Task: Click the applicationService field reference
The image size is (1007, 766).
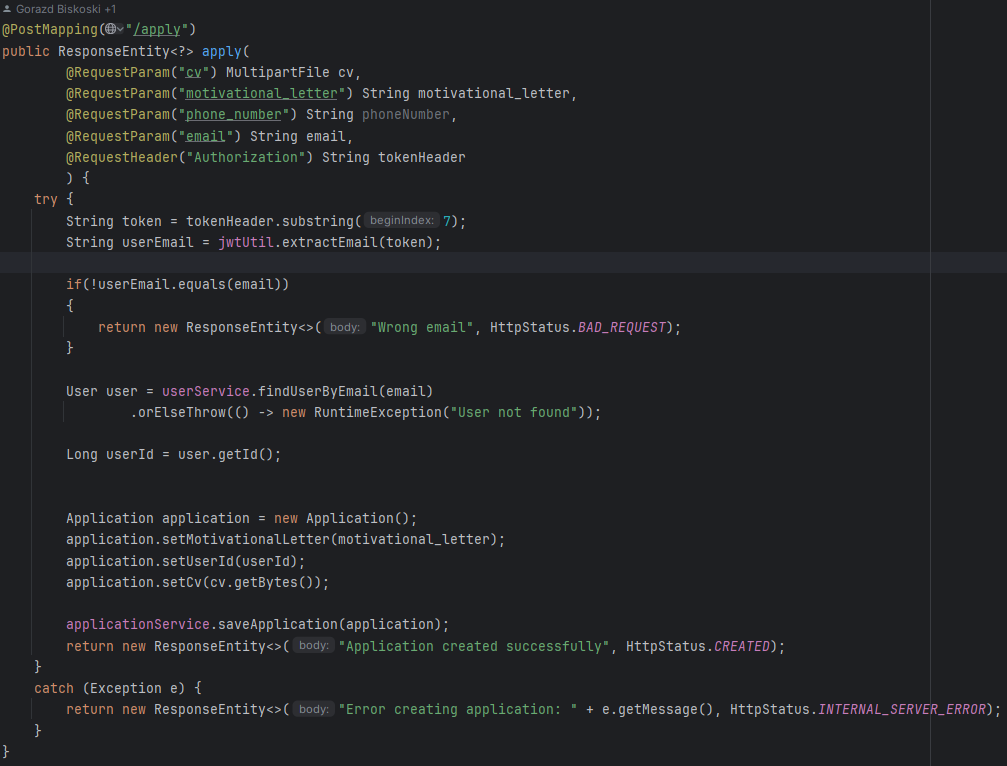Action: click(x=134, y=624)
